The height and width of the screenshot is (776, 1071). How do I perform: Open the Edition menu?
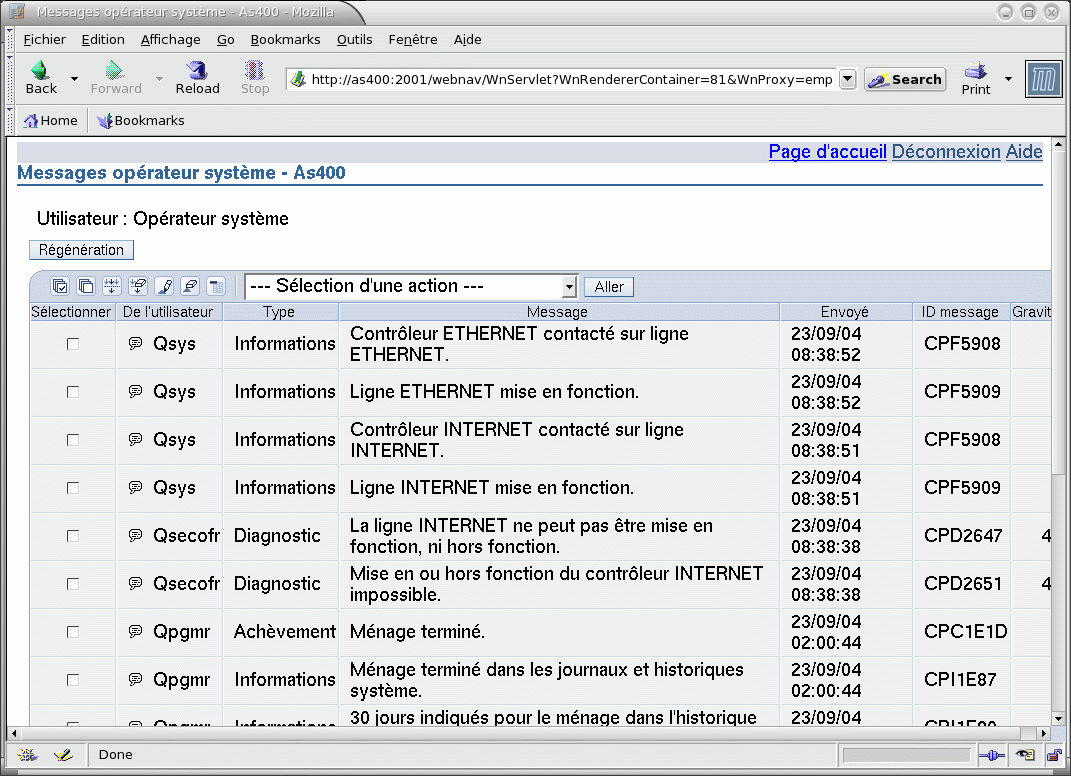coord(103,40)
